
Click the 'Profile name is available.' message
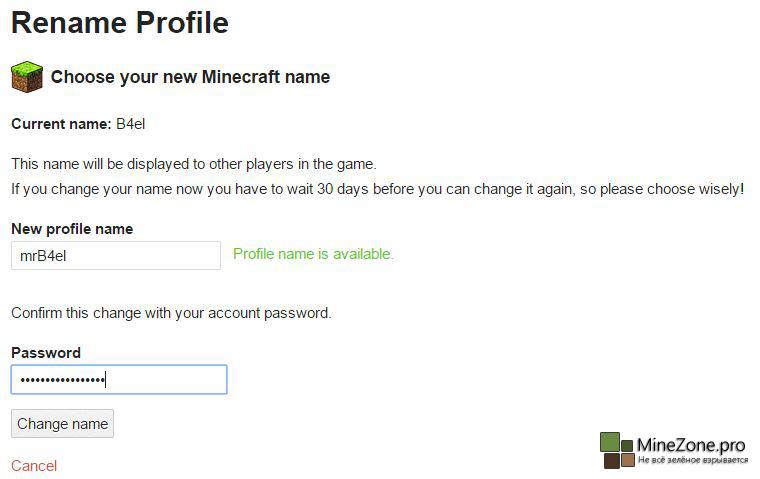click(313, 255)
